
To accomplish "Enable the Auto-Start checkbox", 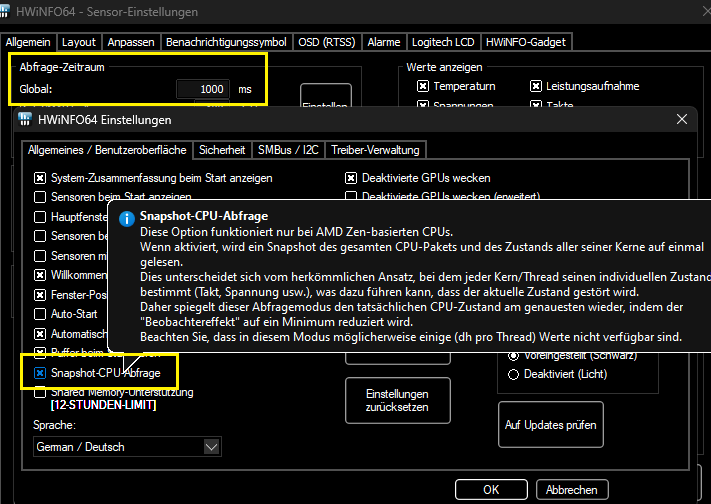I will click(40, 314).
